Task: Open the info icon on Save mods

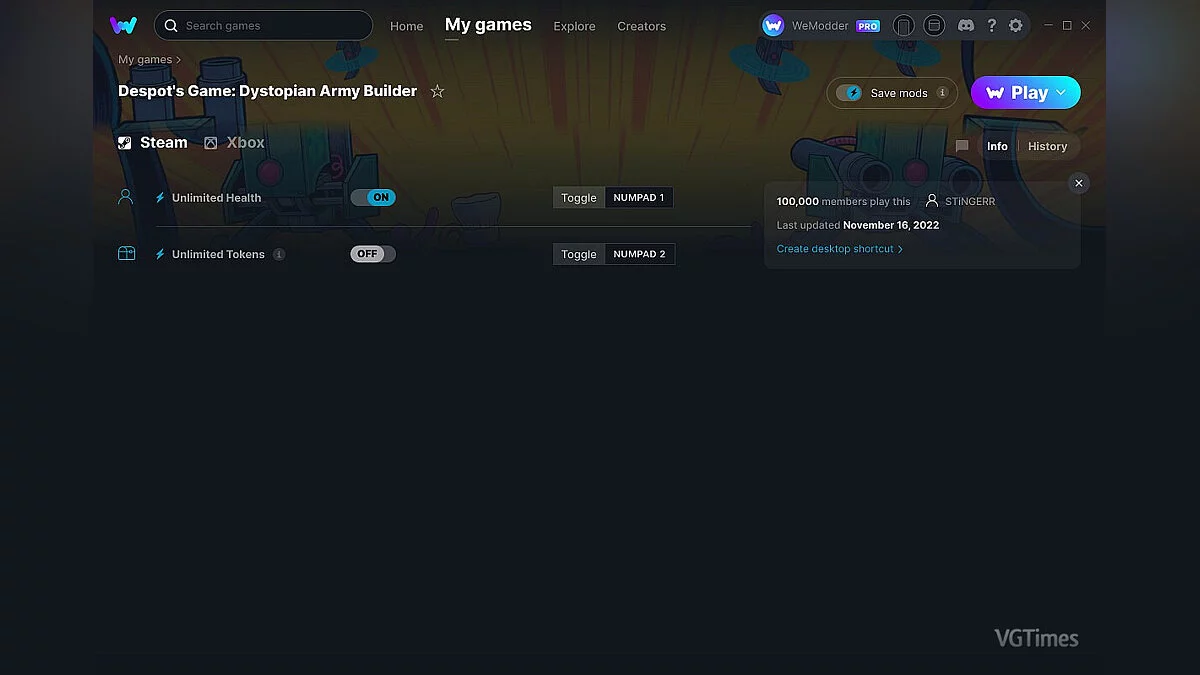Action: [942, 93]
